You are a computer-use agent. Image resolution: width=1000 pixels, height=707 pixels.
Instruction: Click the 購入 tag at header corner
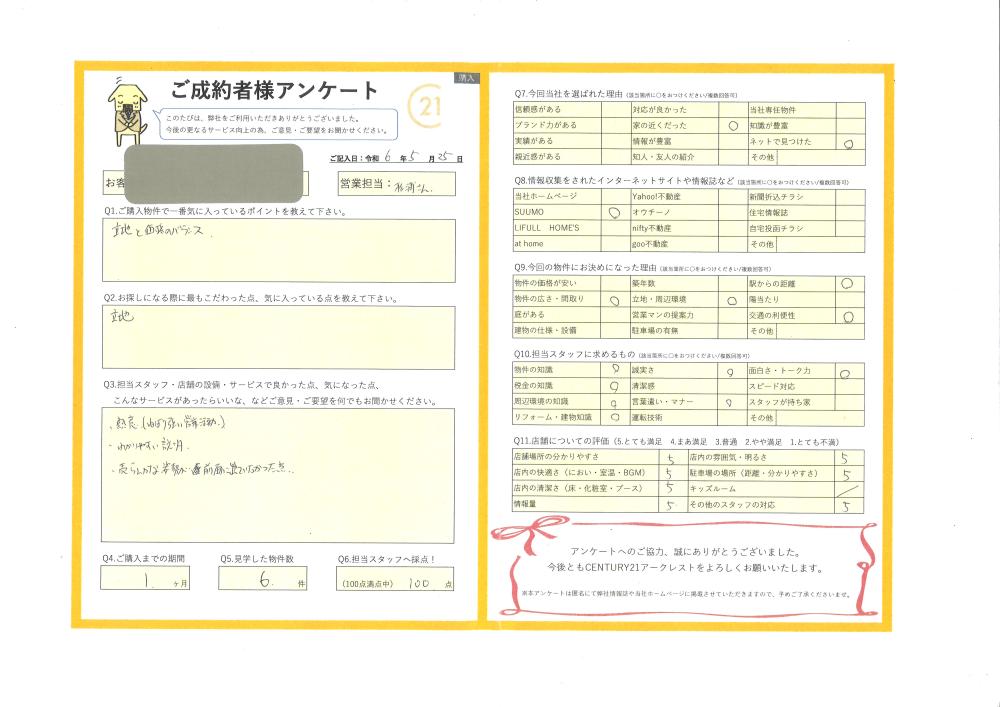(x=467, y=77)
